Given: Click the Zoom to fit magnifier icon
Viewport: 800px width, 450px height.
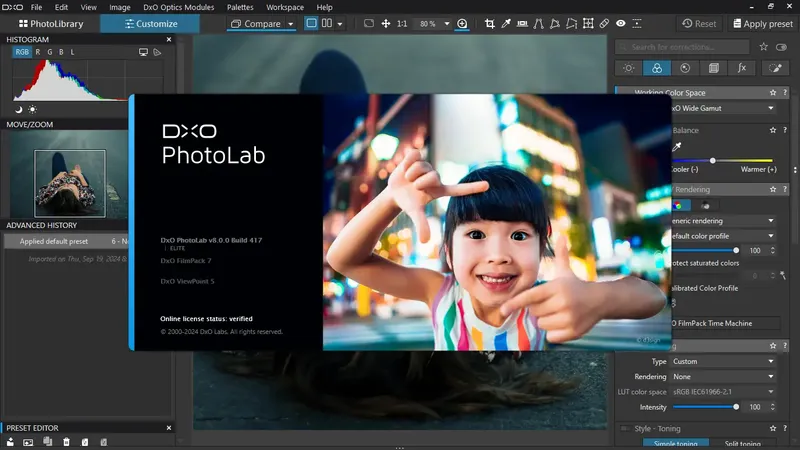Looking at the screenshot, I should 462,23.
